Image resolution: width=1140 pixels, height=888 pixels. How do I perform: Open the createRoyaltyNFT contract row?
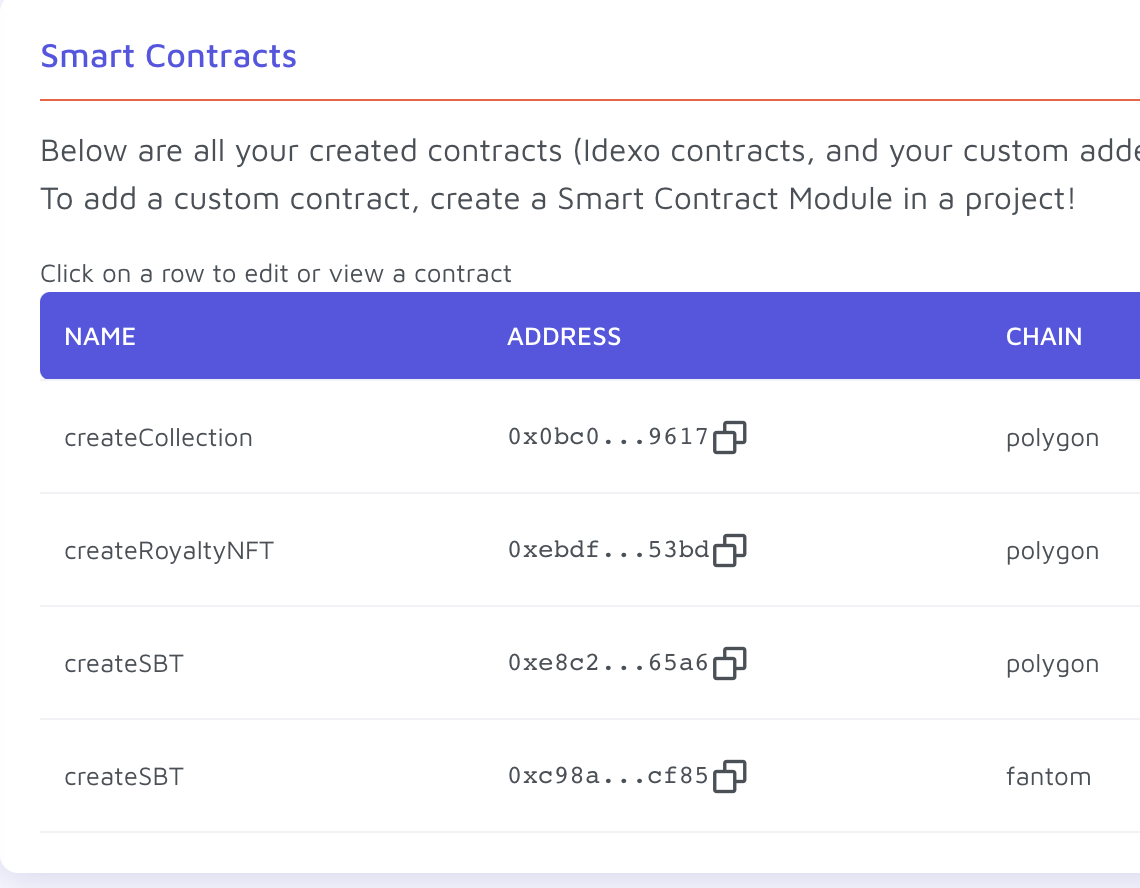pyautogui.click(x=590, y=550)
